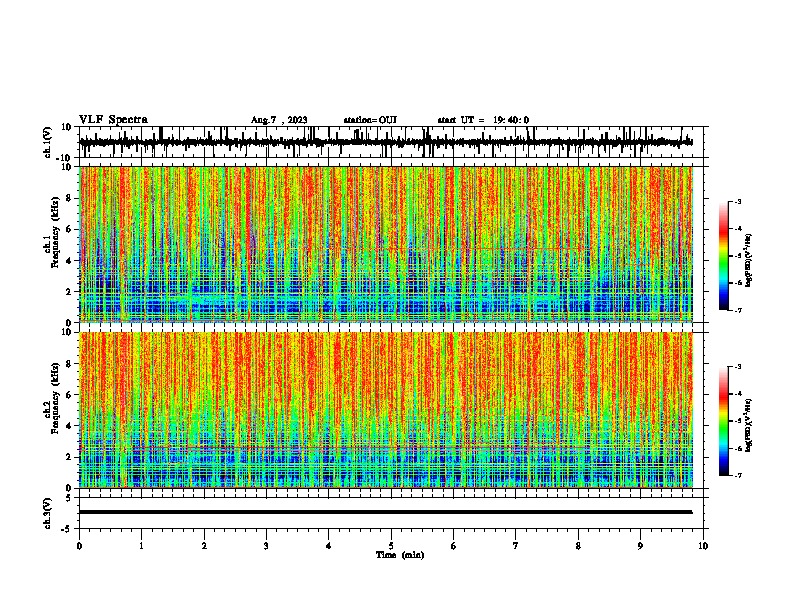Click inside the ch.1 spectrogram panel
The width and height of the screenshot is (792, 612).
(x=386, y=244)
